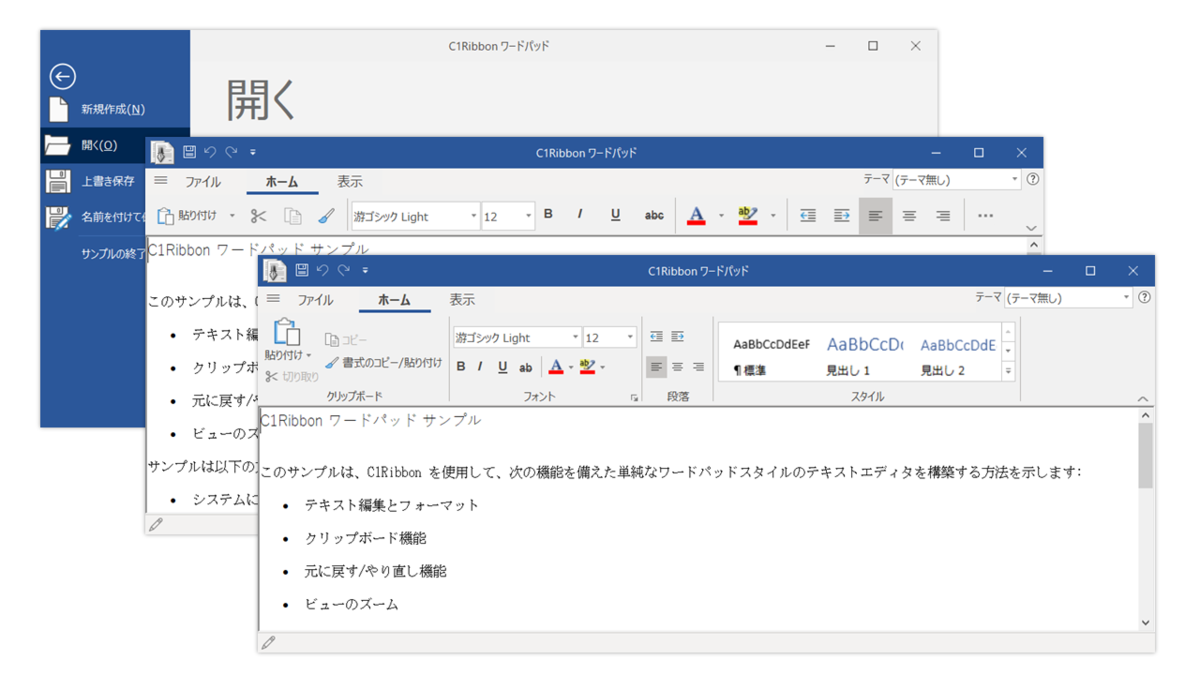1200x675 pixels.
Task: Open quick access customize arrow in front window
Action: pos(365,271)
